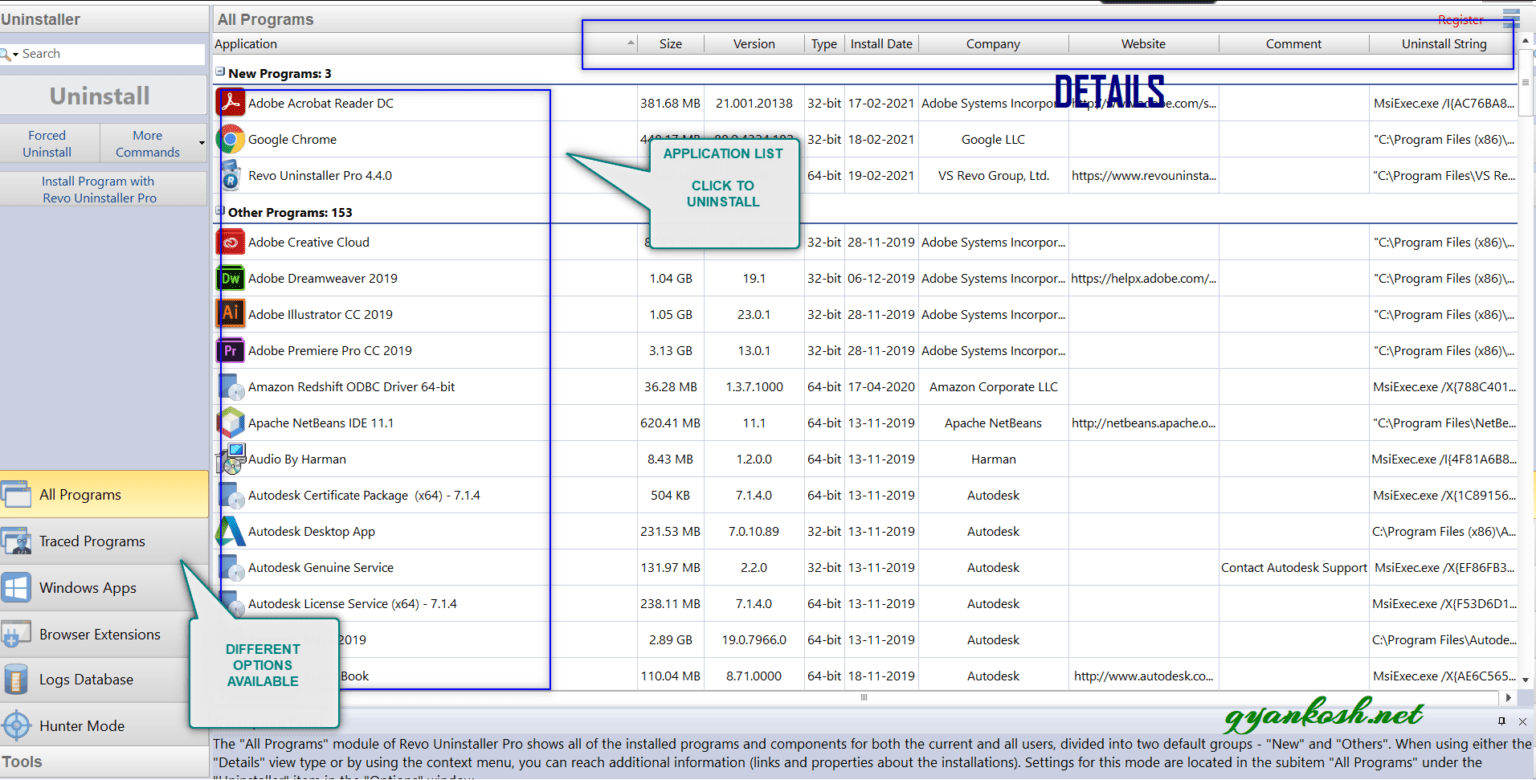Click the search magnifier icon
The image size is (1536, 780).
(7, 54)
